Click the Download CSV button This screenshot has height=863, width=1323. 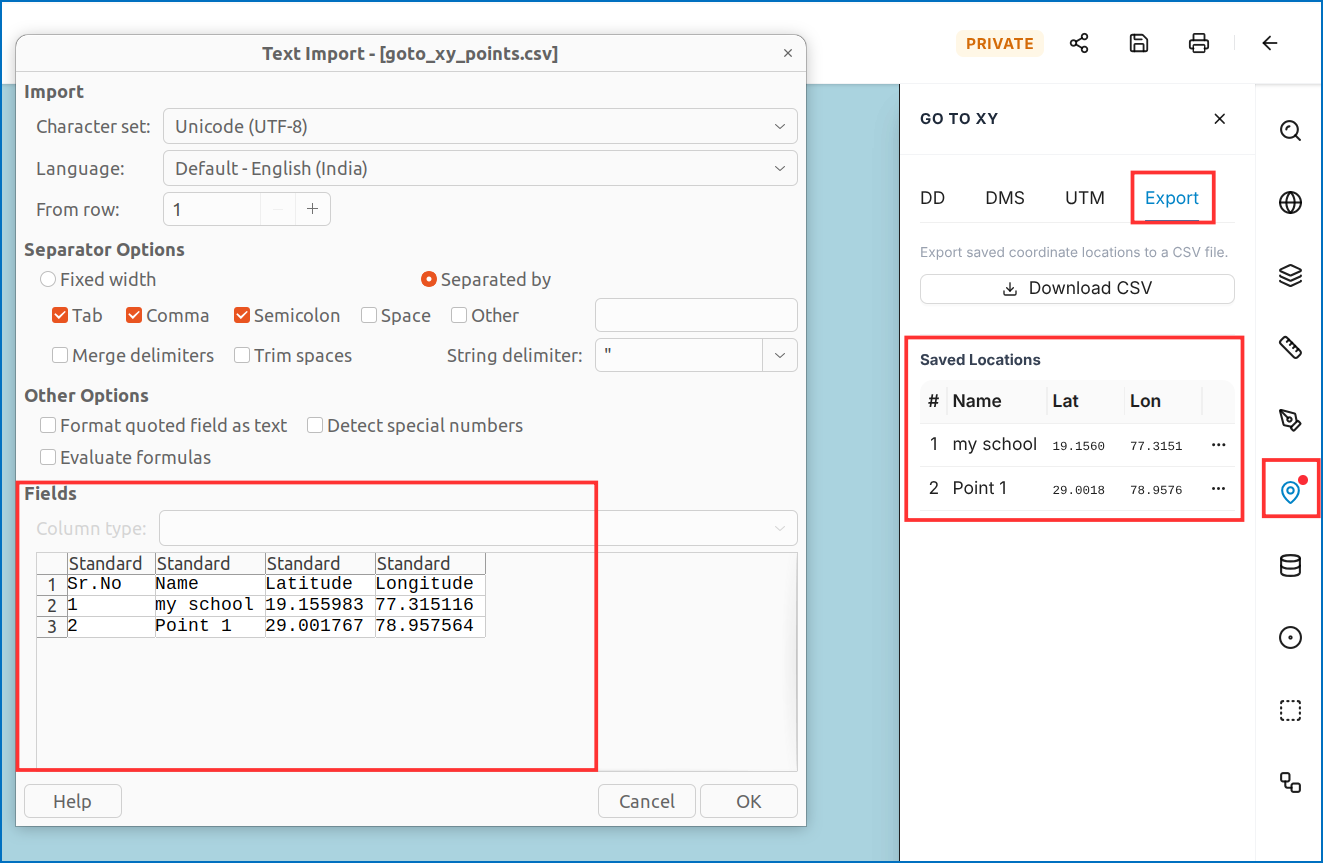click(1077, 289)
